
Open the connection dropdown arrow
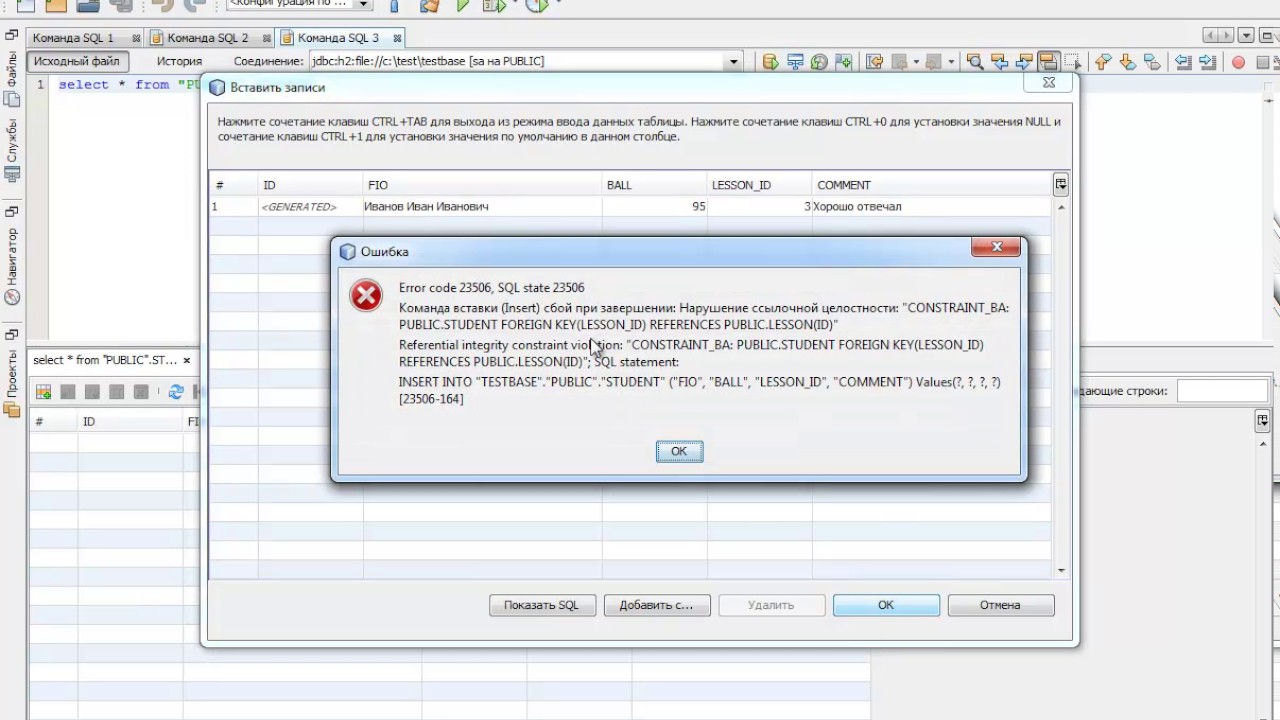[733, 62]
